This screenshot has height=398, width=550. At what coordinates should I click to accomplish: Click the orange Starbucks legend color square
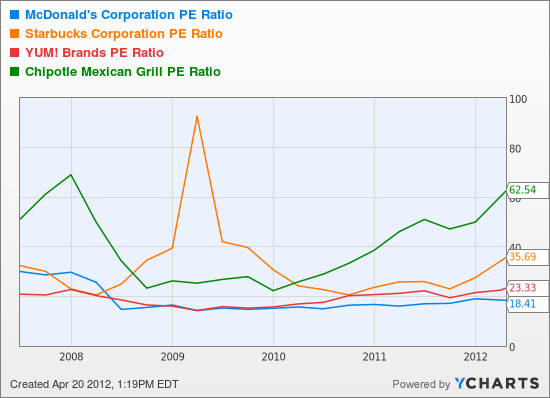(14, 34)
